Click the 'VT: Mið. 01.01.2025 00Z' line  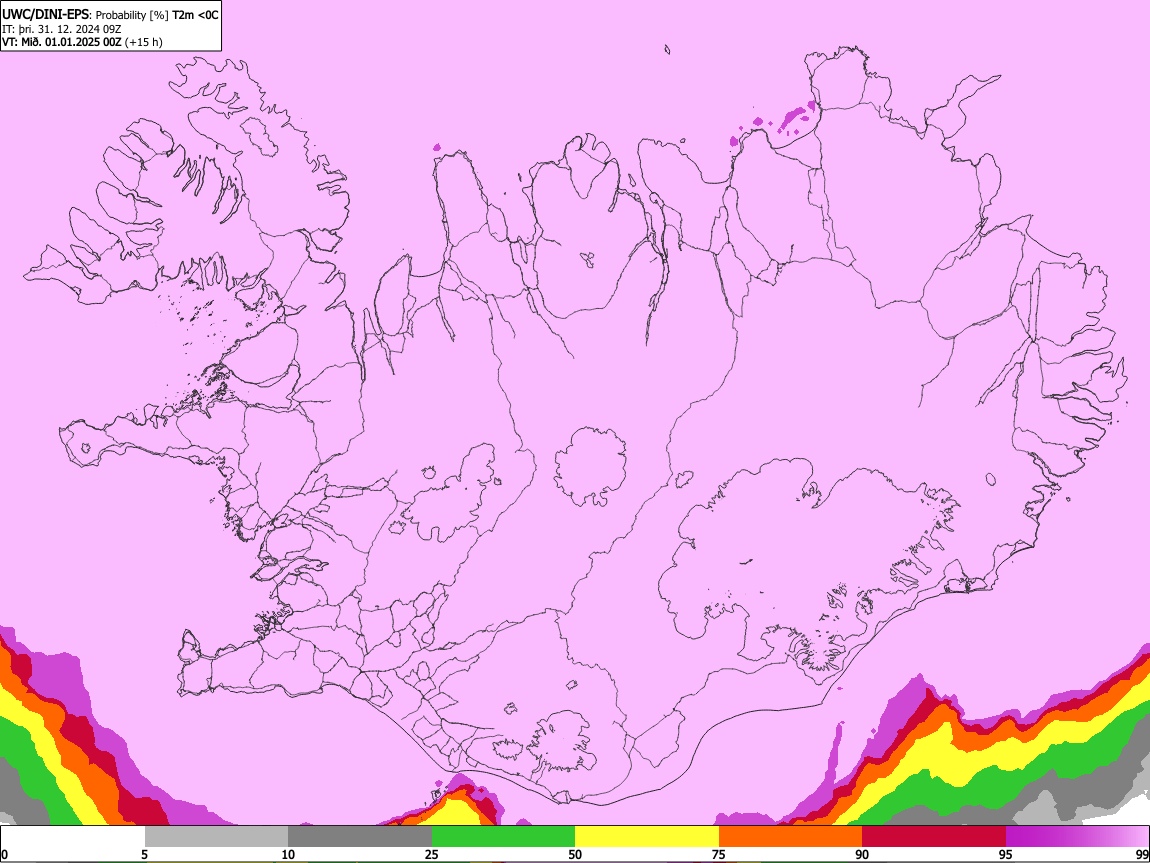click(x=62, y=42)
